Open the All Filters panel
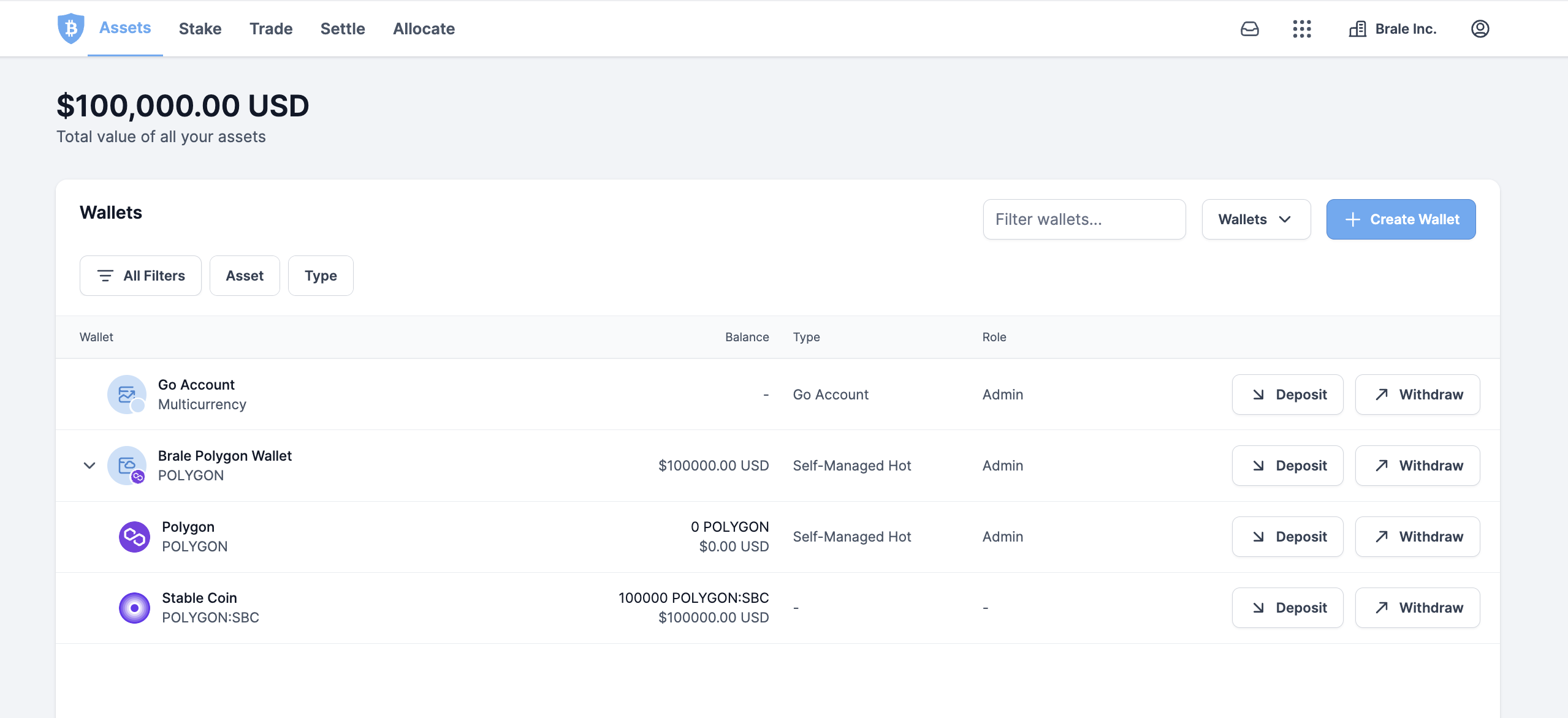This screenshot has width=1568, height=718. tap(140, 276)
